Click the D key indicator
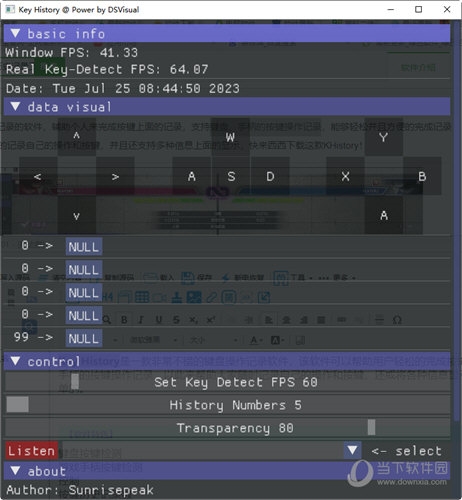Image resolution: width=462 pixels, height=500 pixels. [x=270, y=176]
